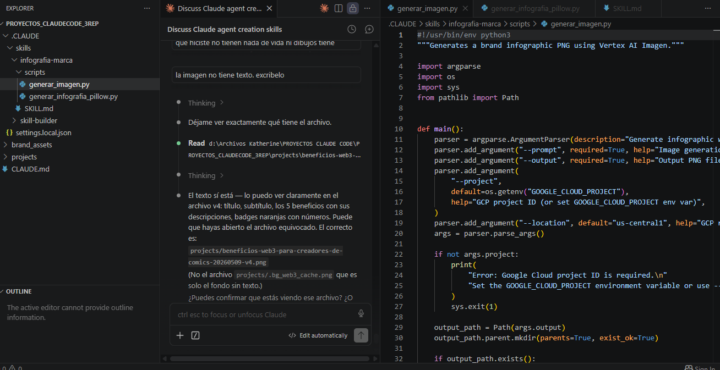Click the .bg_web3_cache.png inline code text
Screen dimensions: 720x370
[x=284, y=275]
